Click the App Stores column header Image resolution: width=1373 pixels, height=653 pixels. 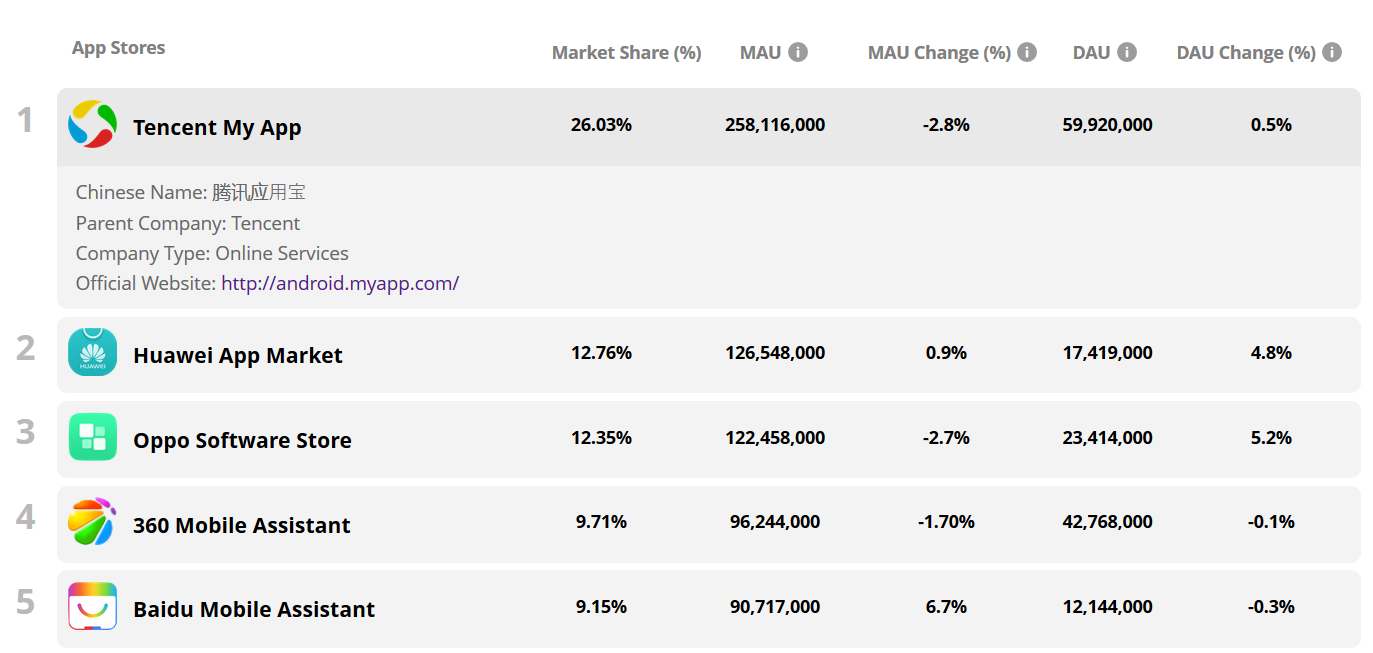tap(118, 48)
